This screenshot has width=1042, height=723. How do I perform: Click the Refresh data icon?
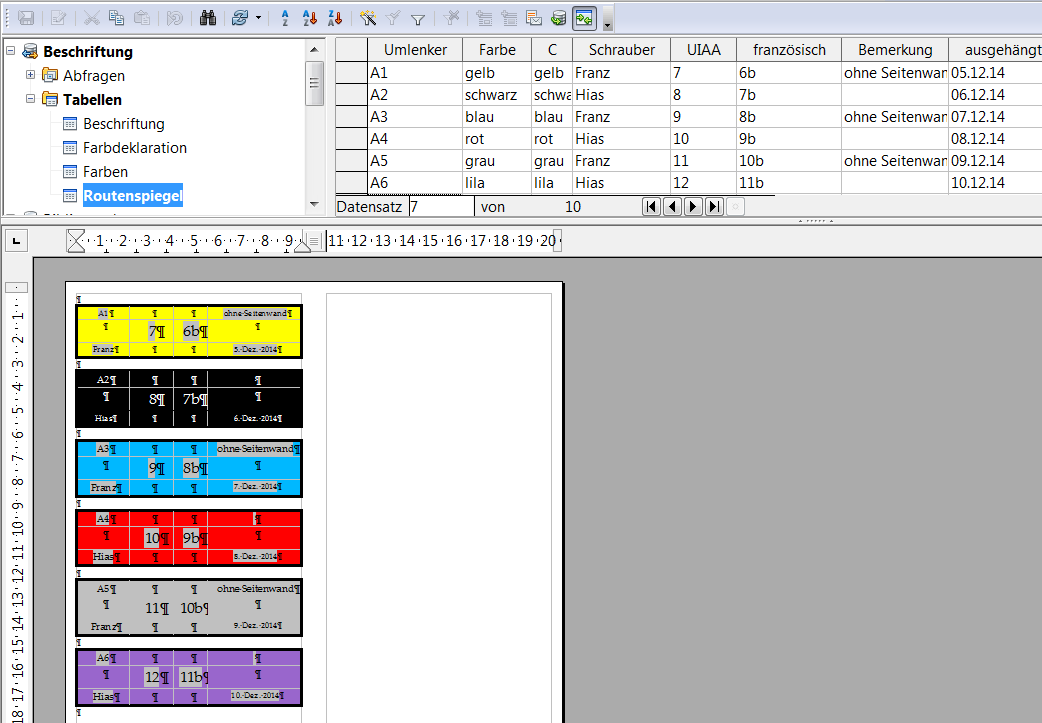[239, 18]
